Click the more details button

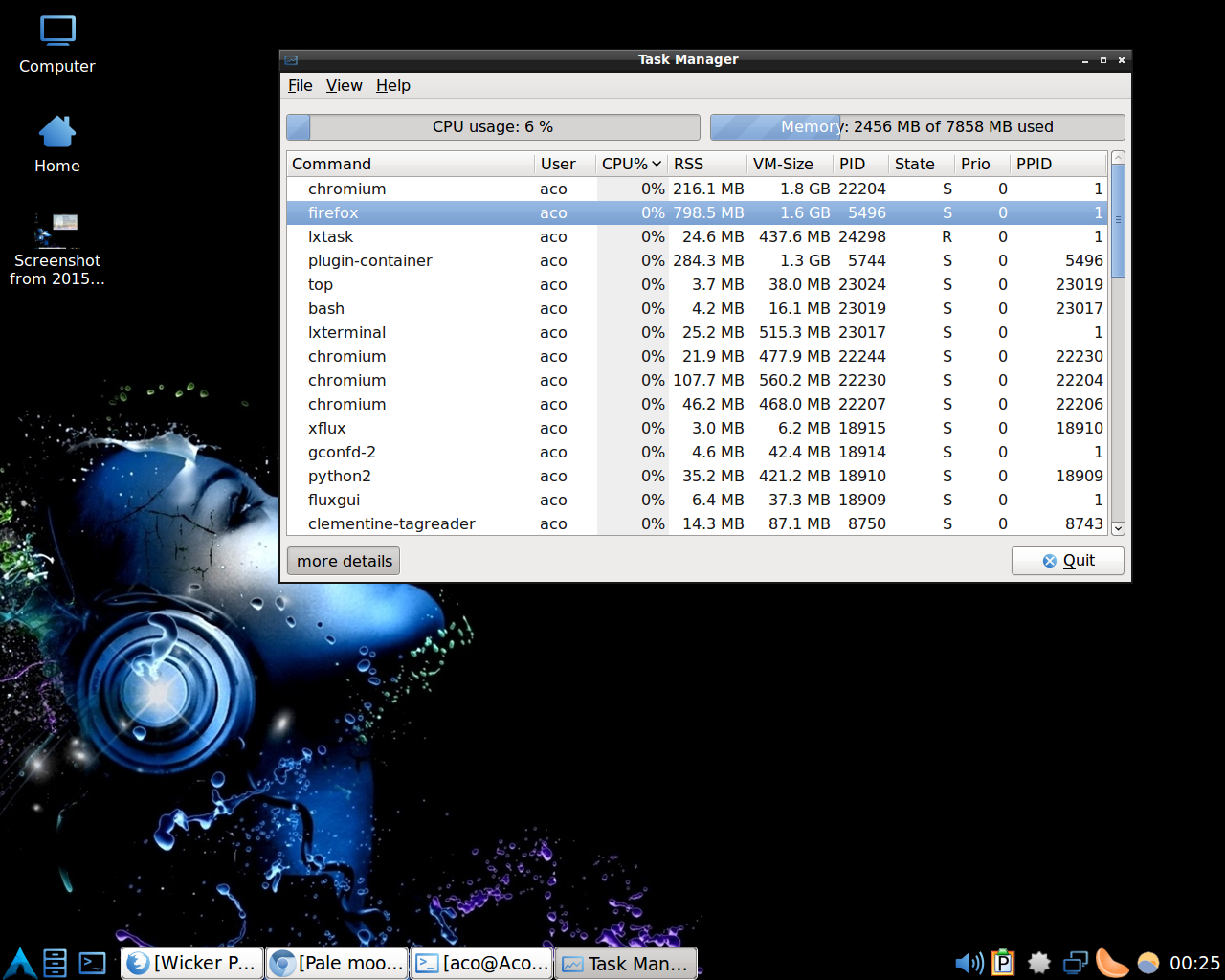point(344,561)
